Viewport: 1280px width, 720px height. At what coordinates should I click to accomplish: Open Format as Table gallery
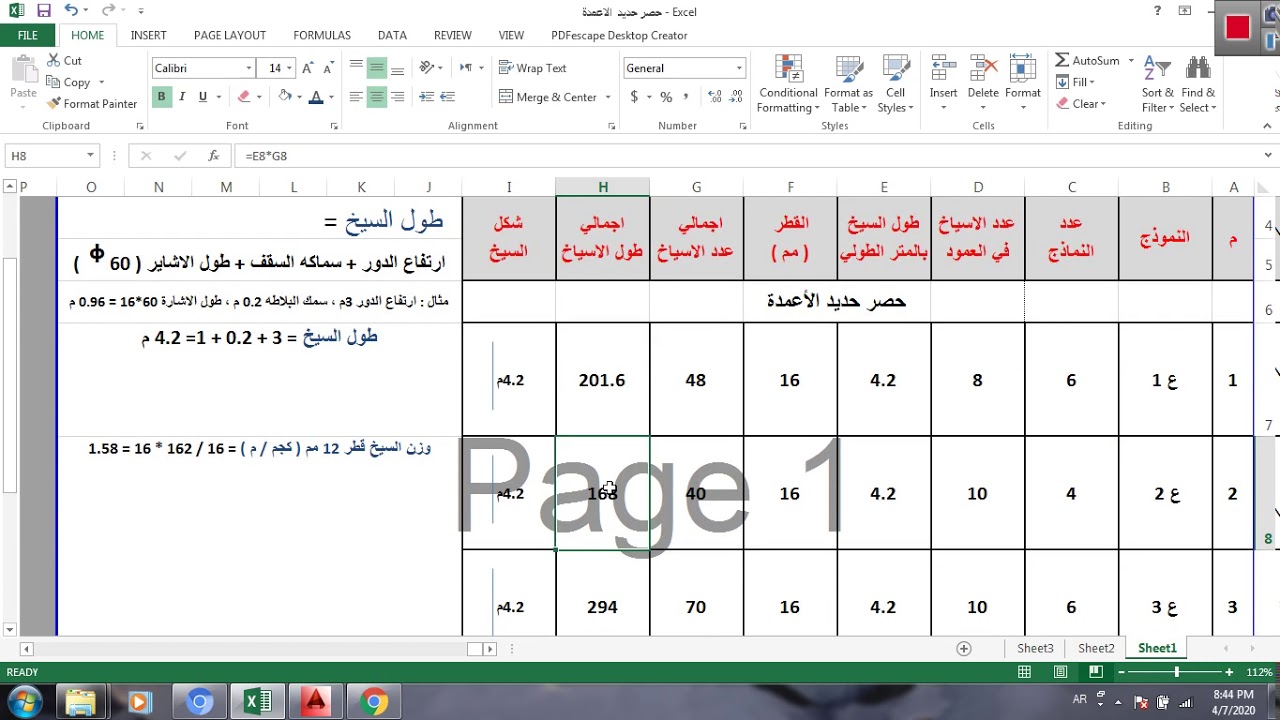(848, 84)
